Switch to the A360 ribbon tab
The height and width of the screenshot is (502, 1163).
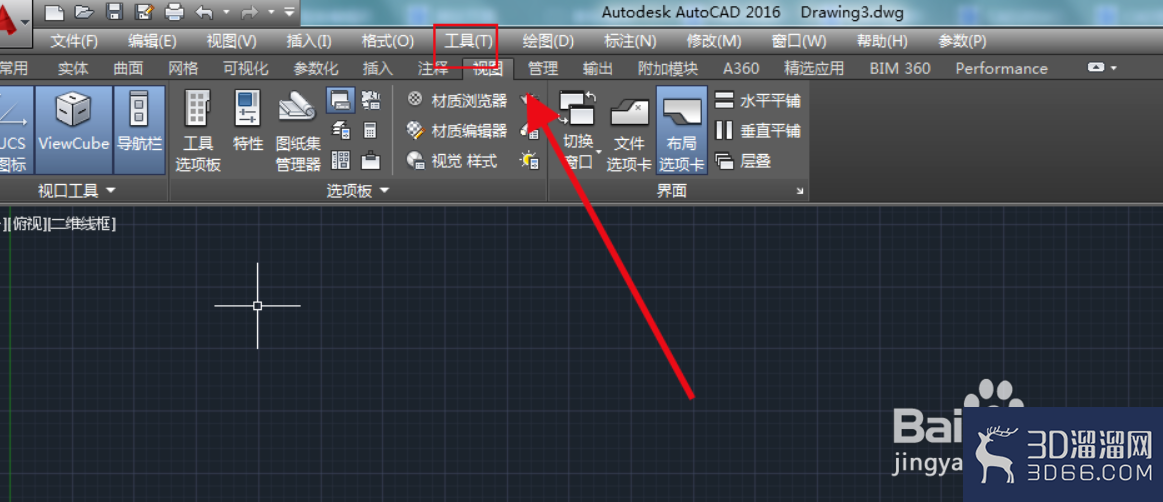740,68
